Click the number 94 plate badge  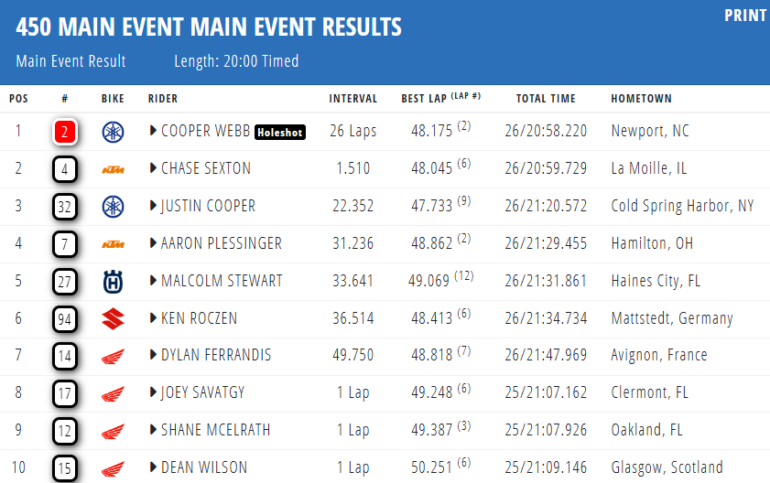[64, 319]
